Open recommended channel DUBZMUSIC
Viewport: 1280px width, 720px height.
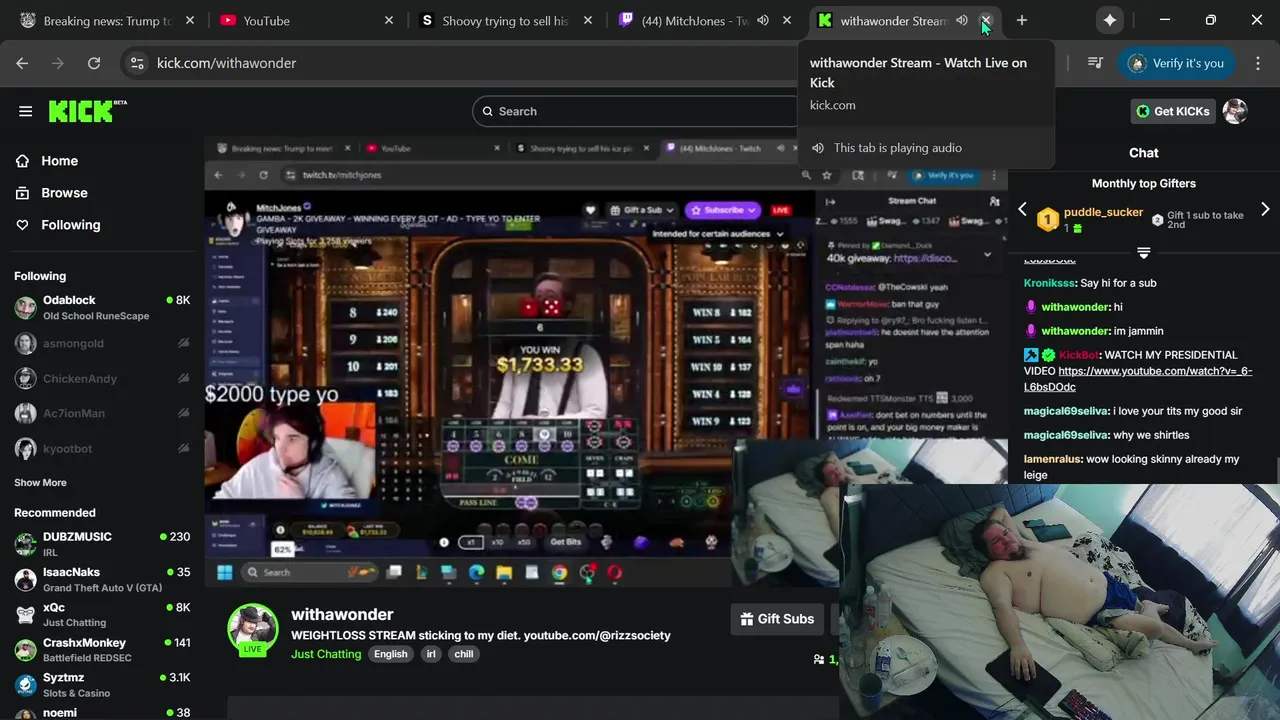coord(102,544)
